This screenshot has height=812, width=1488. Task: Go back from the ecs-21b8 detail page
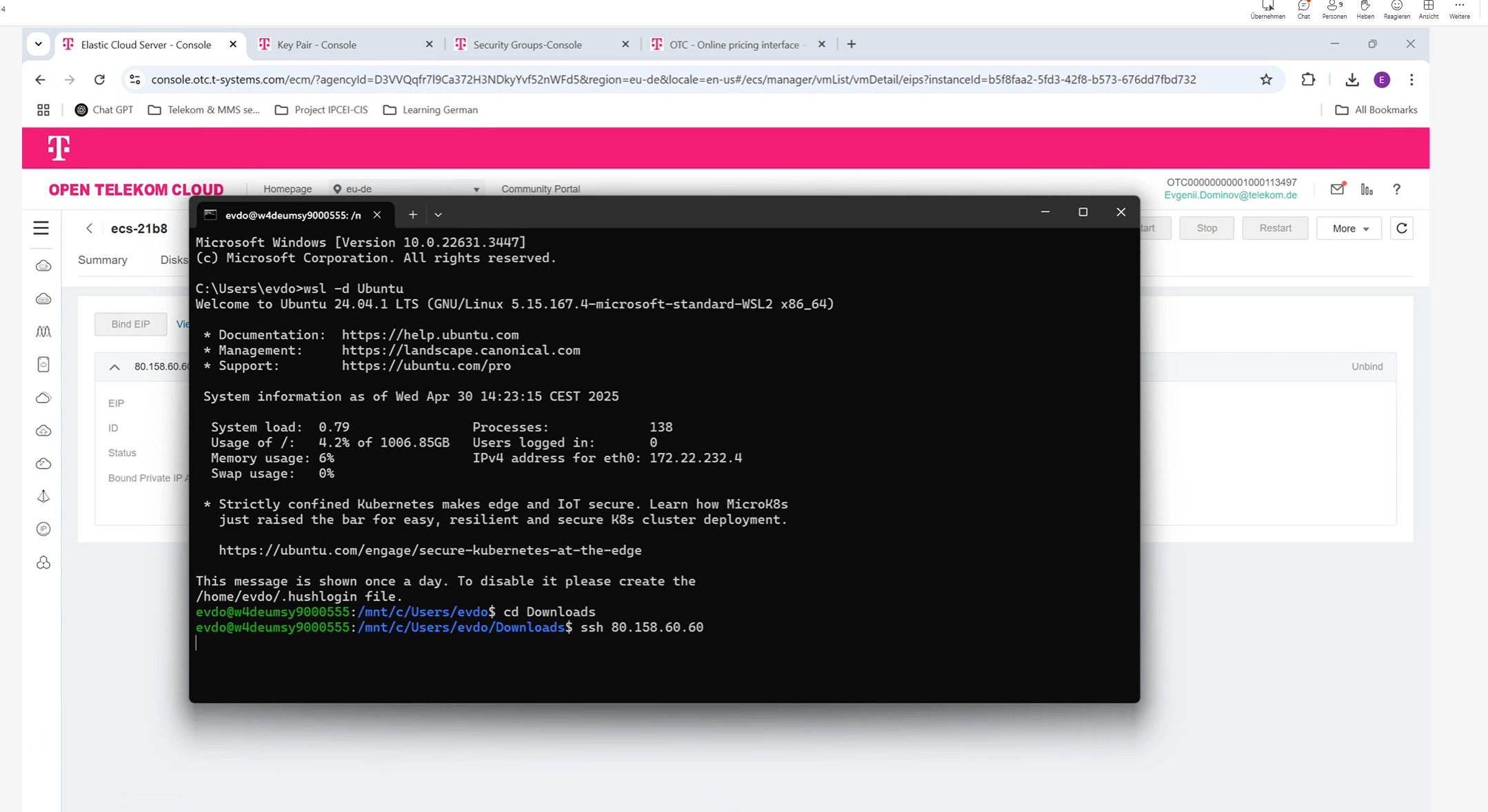(x=89, y=228)
